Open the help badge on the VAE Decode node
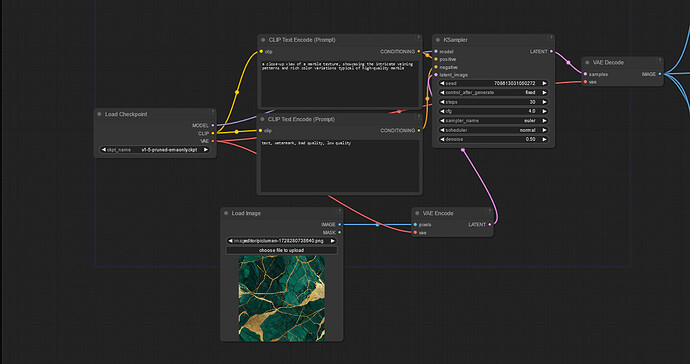 point(659,60)
